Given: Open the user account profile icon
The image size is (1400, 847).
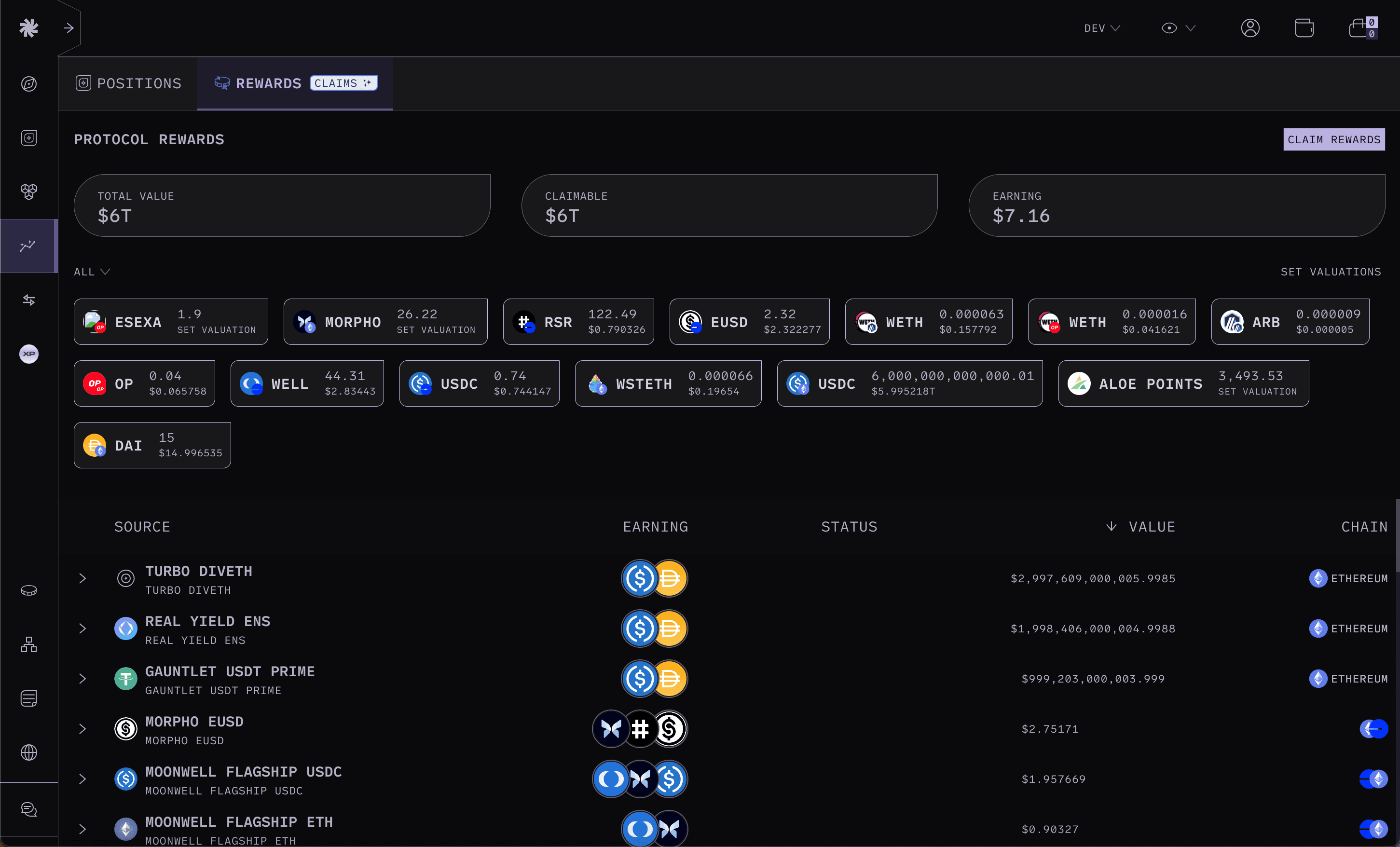Looking at the screenshot, I should tap(1250, 28).
